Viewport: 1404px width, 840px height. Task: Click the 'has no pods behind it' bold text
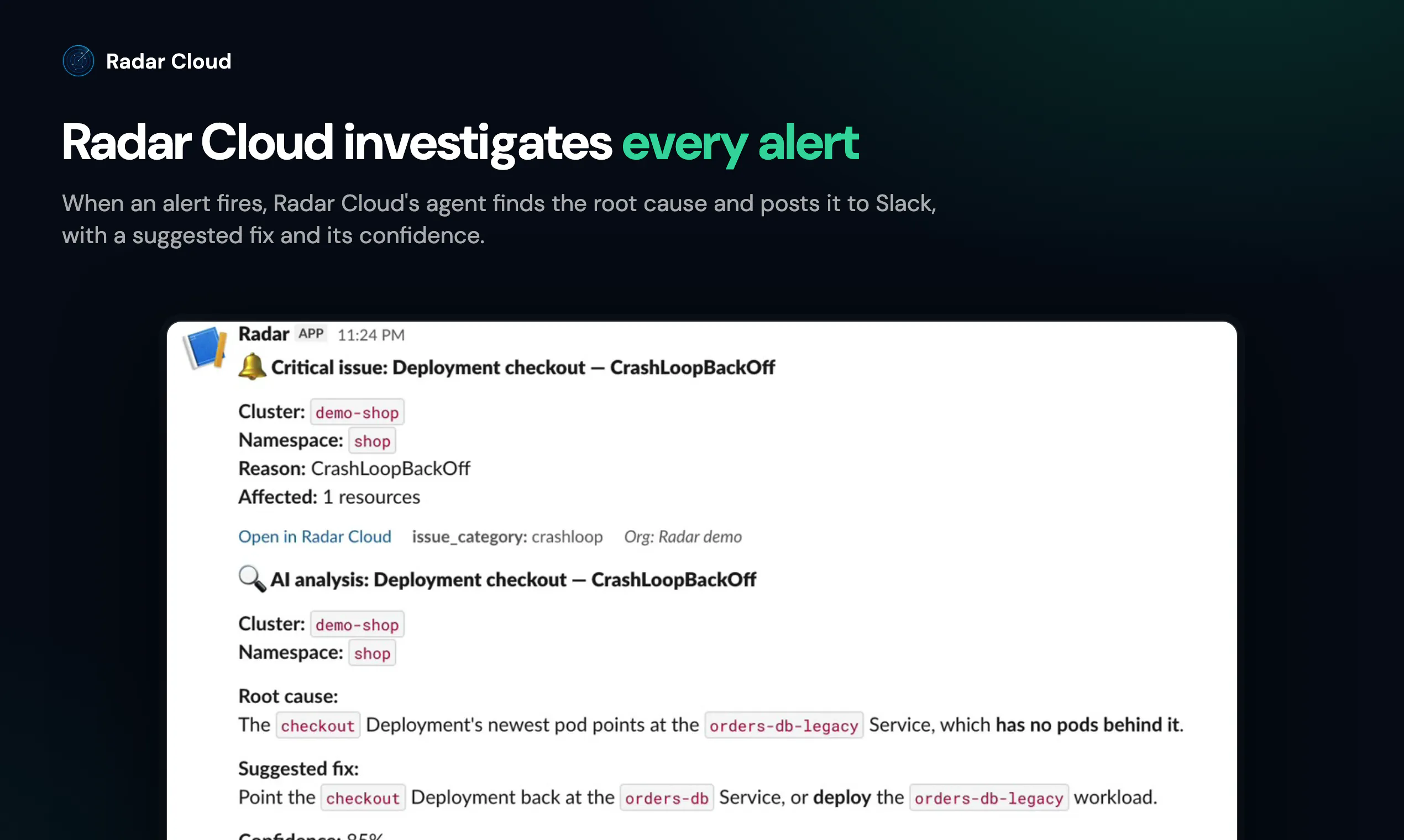[x=1087, y=725]
